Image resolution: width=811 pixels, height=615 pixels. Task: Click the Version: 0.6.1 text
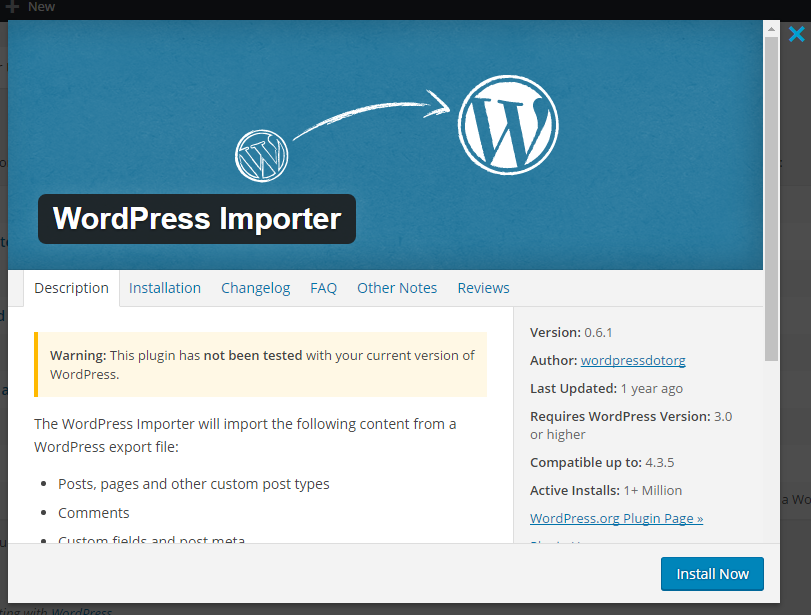571,333
